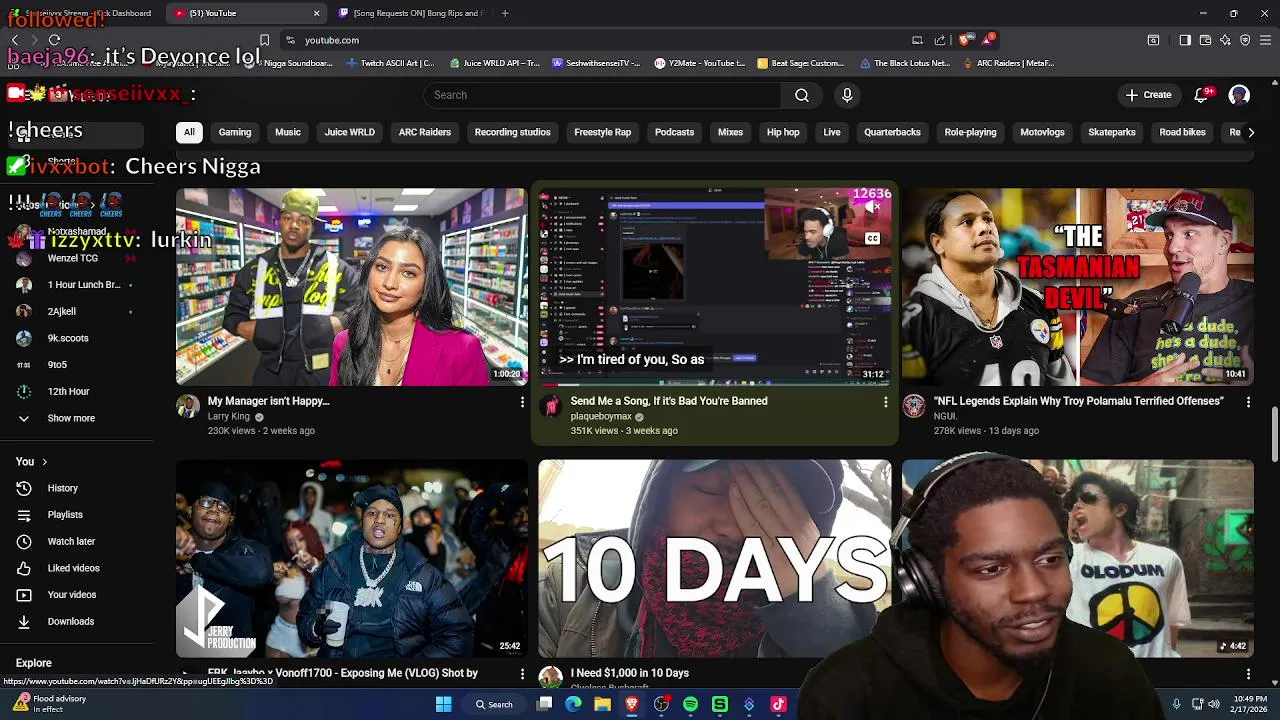This screenshot has width=1280, height=720.
Task: Select the Recording studios chip
Action: coord(512,132)
